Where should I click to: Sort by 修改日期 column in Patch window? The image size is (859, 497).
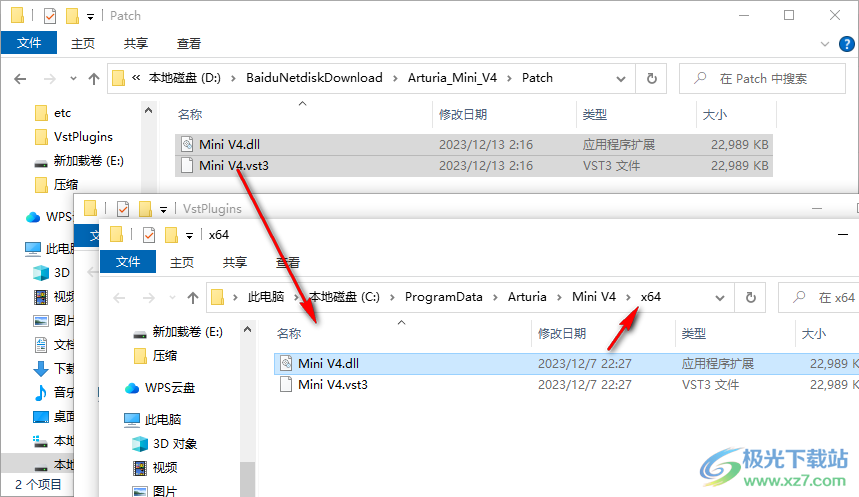pyautogui.click(x=463, y=115)
